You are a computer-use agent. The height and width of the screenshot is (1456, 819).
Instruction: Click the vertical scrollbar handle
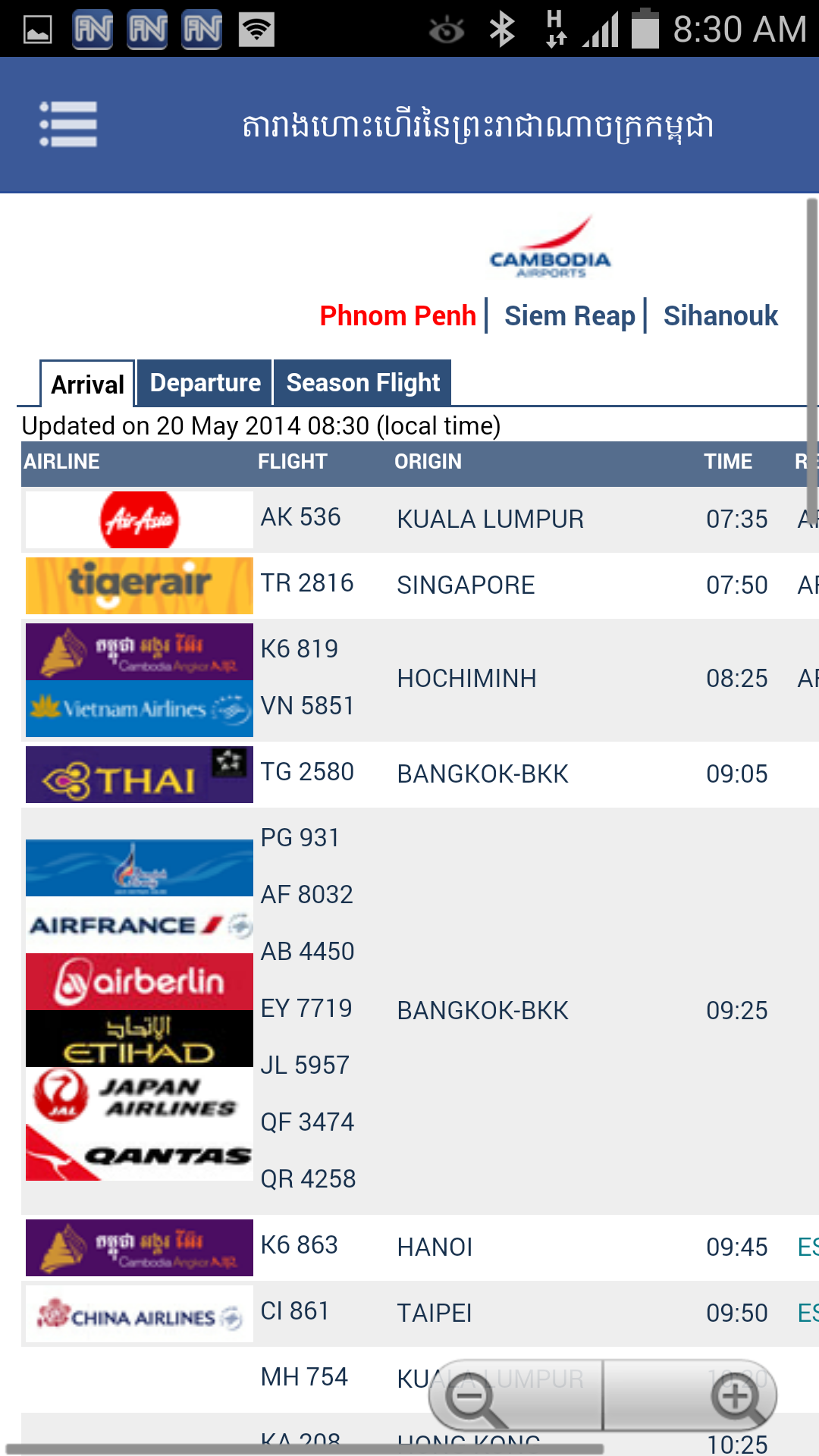coord(812,356)
